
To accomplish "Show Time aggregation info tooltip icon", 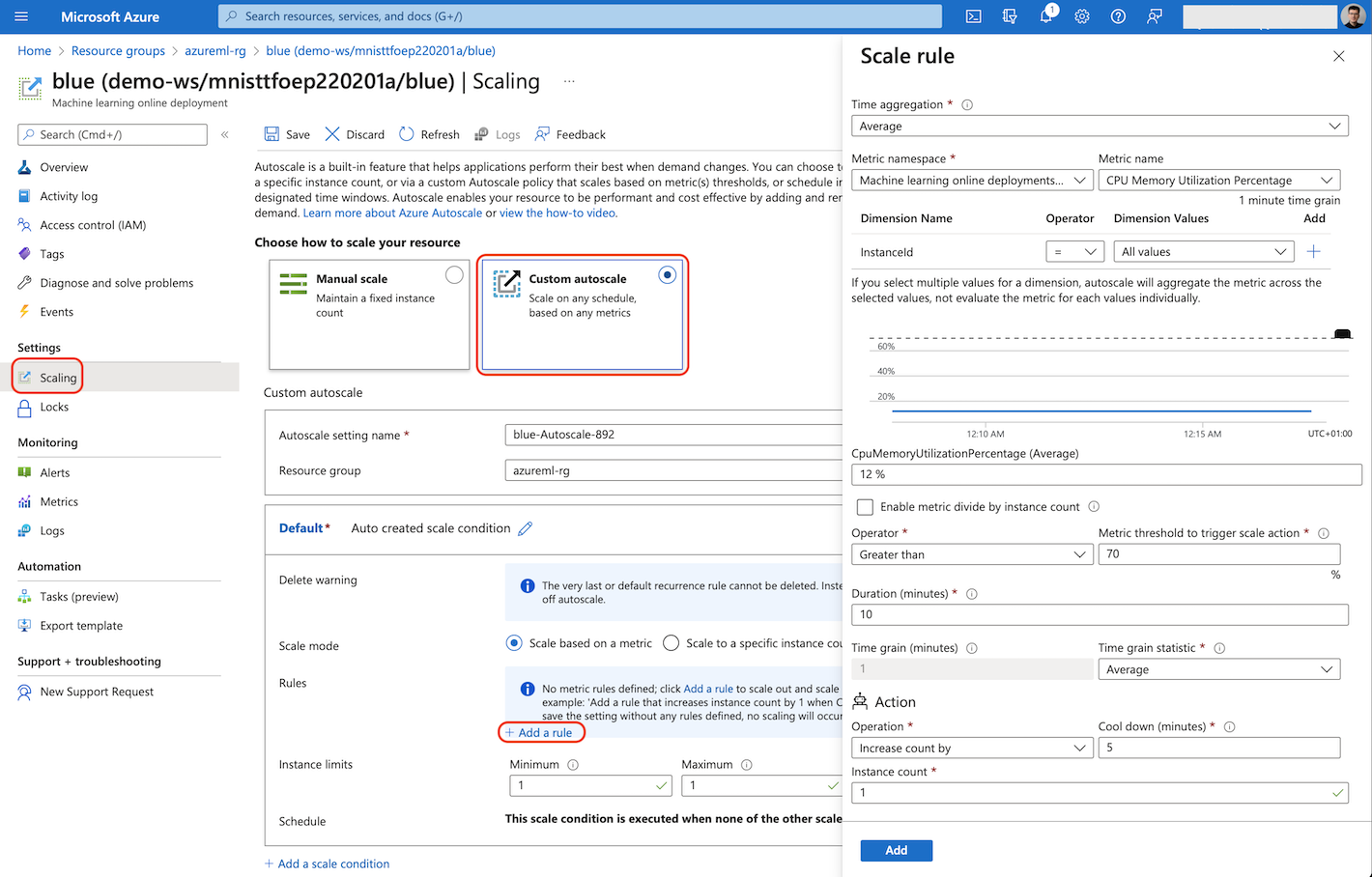I will tap(967, 104).
